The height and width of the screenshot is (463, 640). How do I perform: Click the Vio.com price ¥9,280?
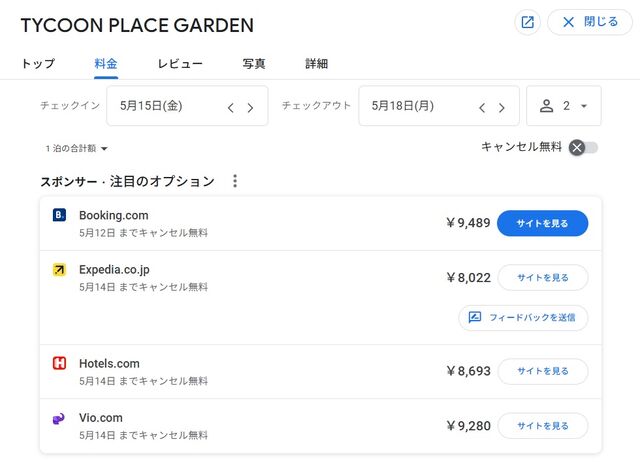pos(468,426)
